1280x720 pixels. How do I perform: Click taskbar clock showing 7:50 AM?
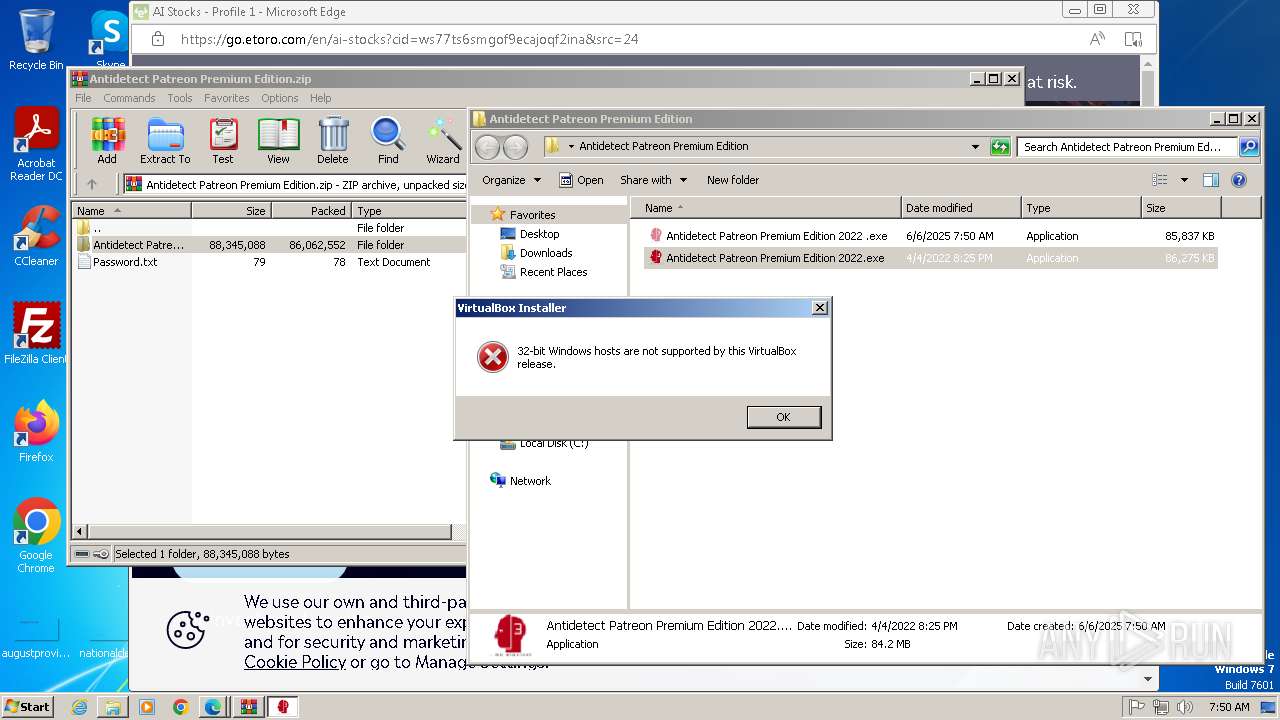(1229, 707)
